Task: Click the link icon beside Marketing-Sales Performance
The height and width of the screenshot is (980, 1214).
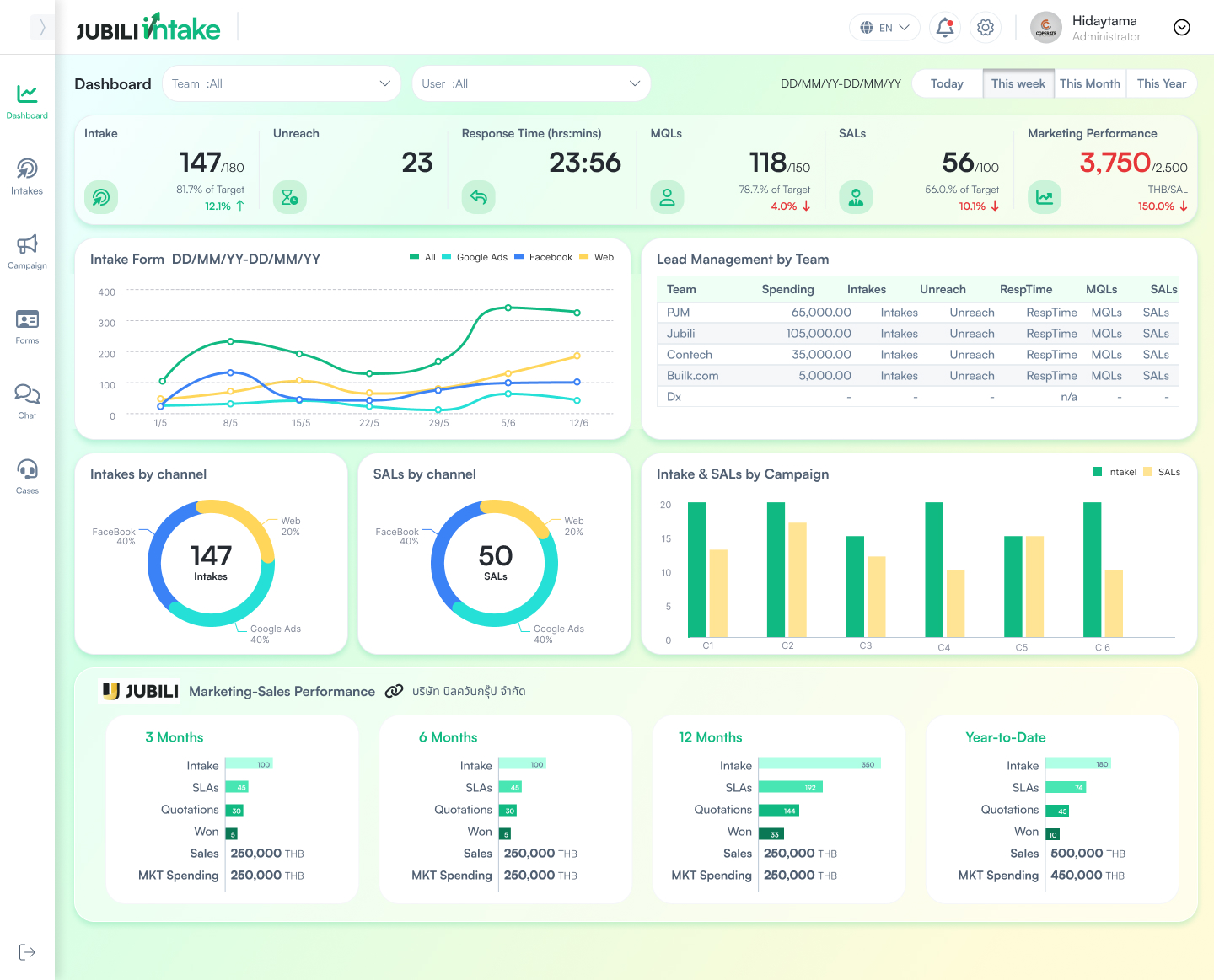Action: [x=394, y=691]
